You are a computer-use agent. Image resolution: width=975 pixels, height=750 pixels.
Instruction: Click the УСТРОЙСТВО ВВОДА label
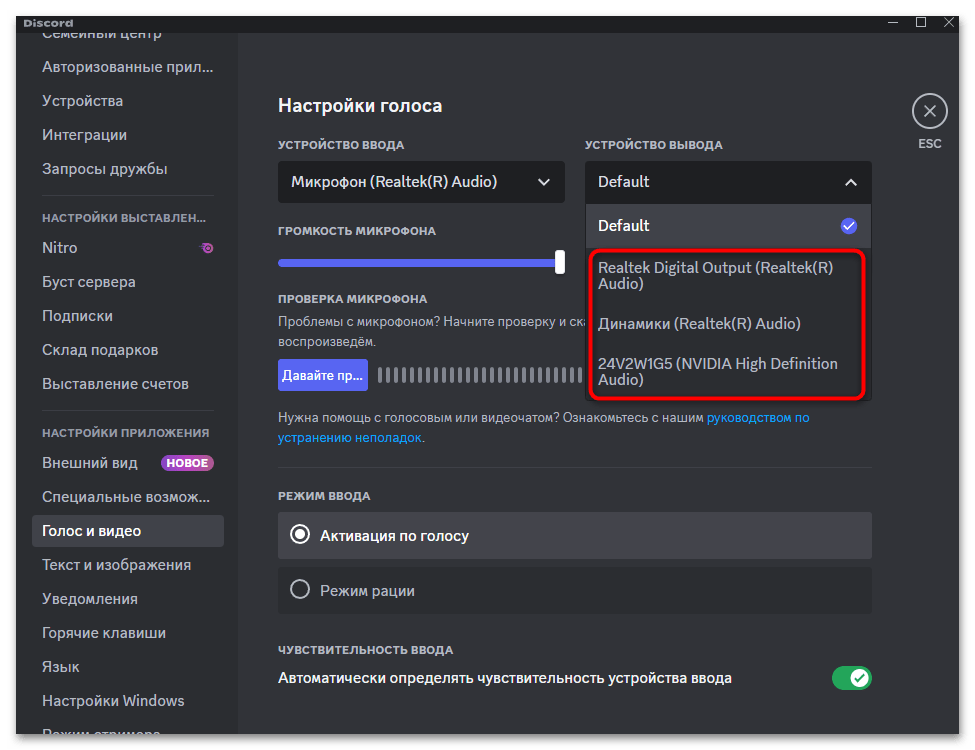(x=341, y=145)
